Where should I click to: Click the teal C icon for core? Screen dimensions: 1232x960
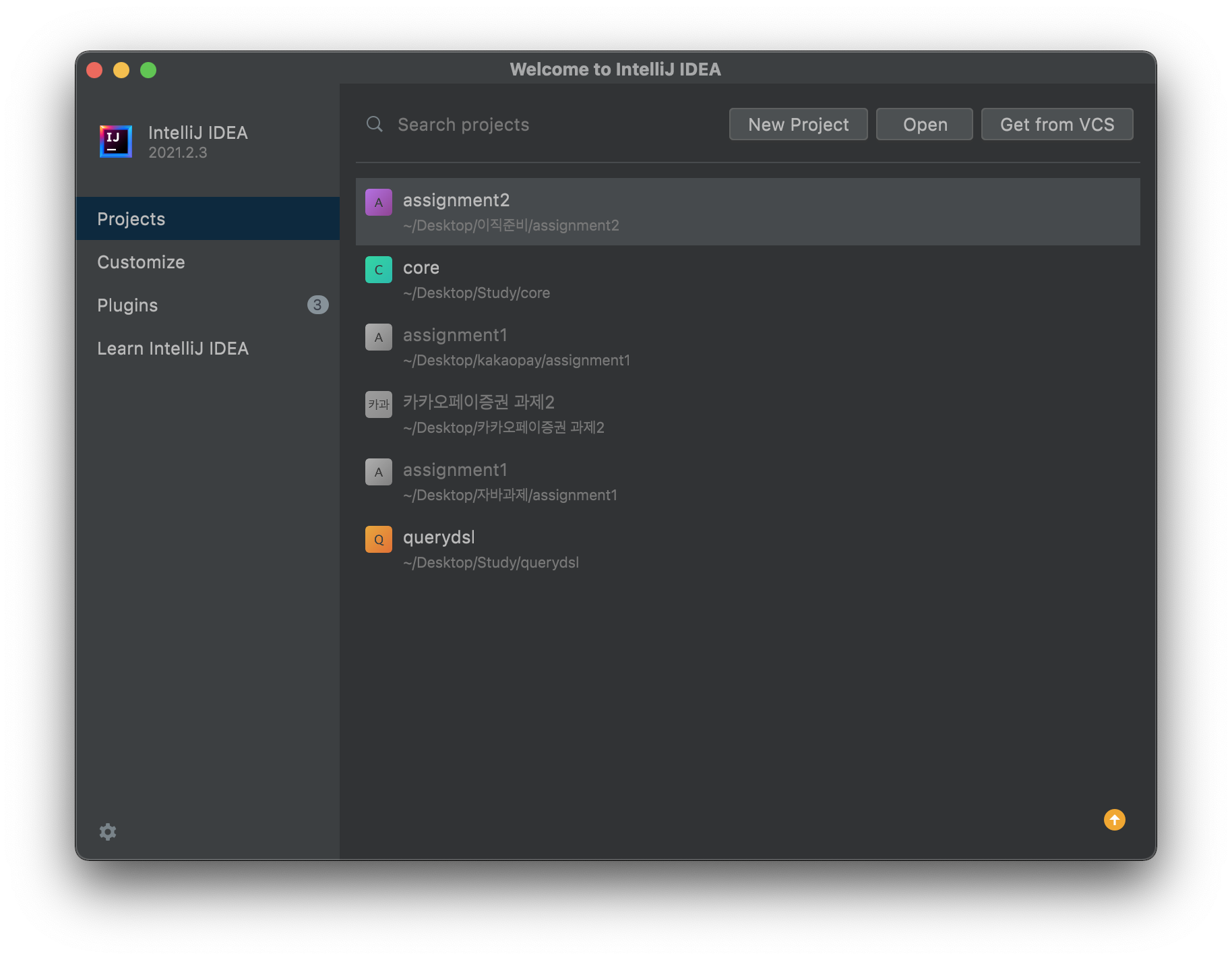(379, 270)
